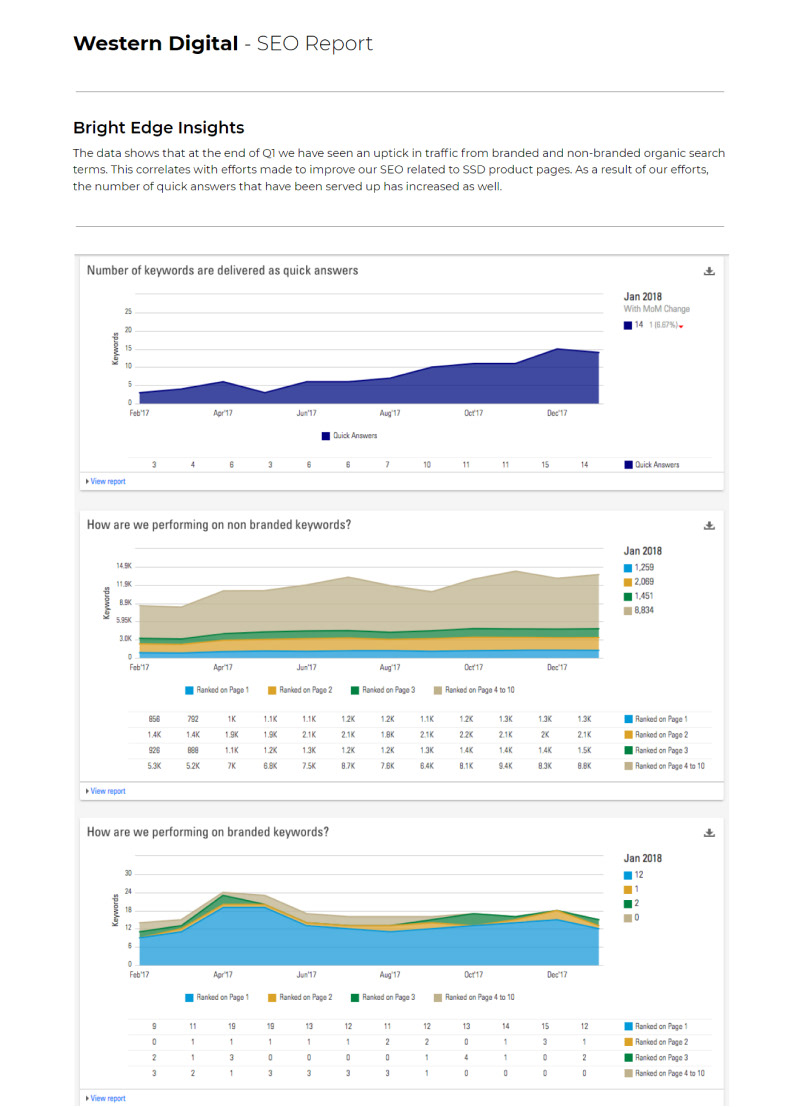Download the non branded keywords chart
Screen dimensions: 800x1107
(x=709, y=525)
